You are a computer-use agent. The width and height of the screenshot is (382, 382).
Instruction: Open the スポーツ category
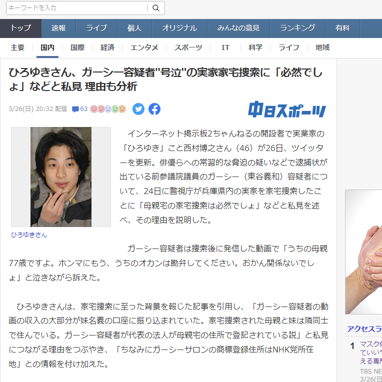pyautogui.click(x=188, y=48)
